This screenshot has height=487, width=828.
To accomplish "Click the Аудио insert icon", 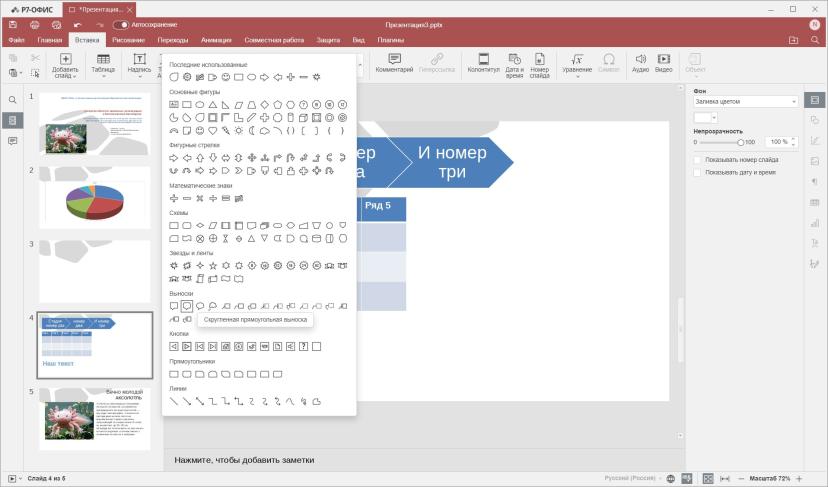I will coord(641,63).
